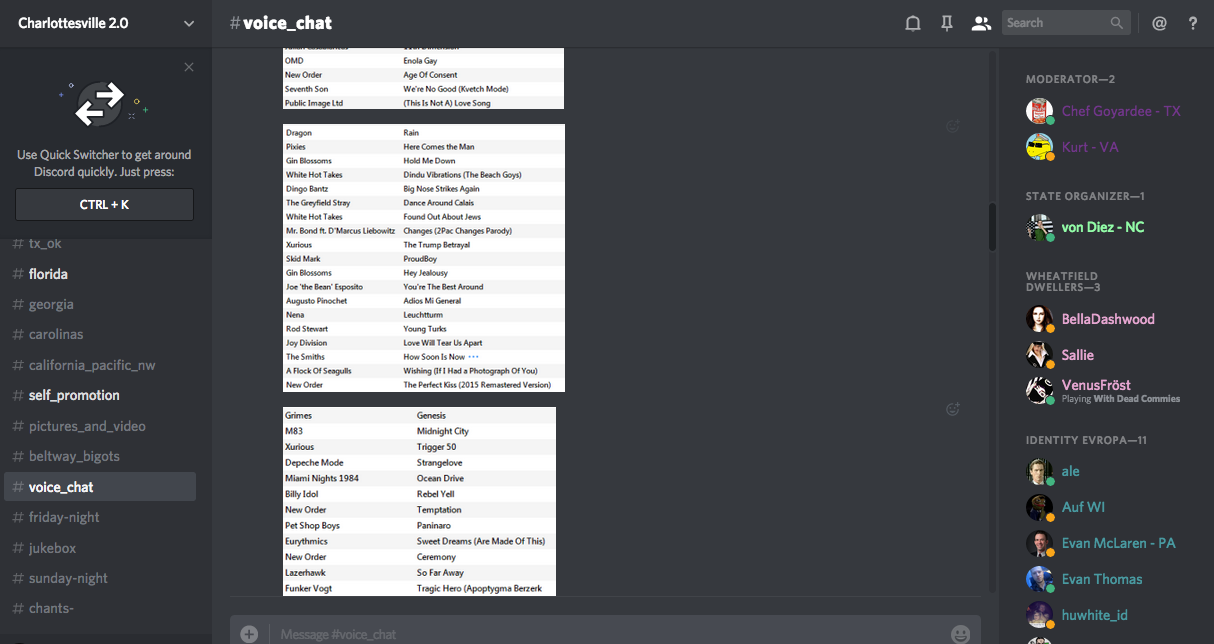Open the self_promotion channel

74,395
